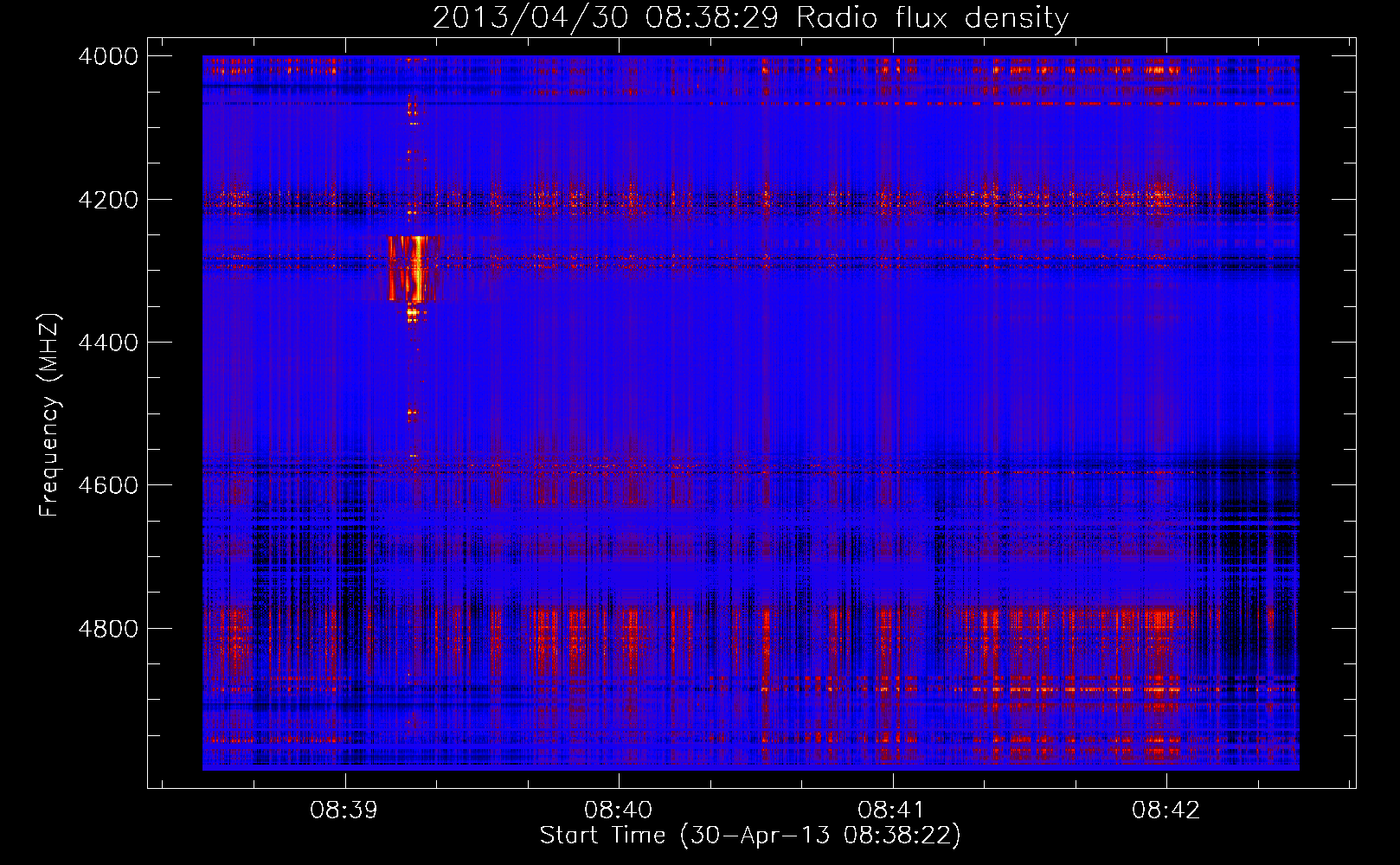Click the 4000 frequency tick label
This screenshot has width=1400, height=865.
click(108, 56)
